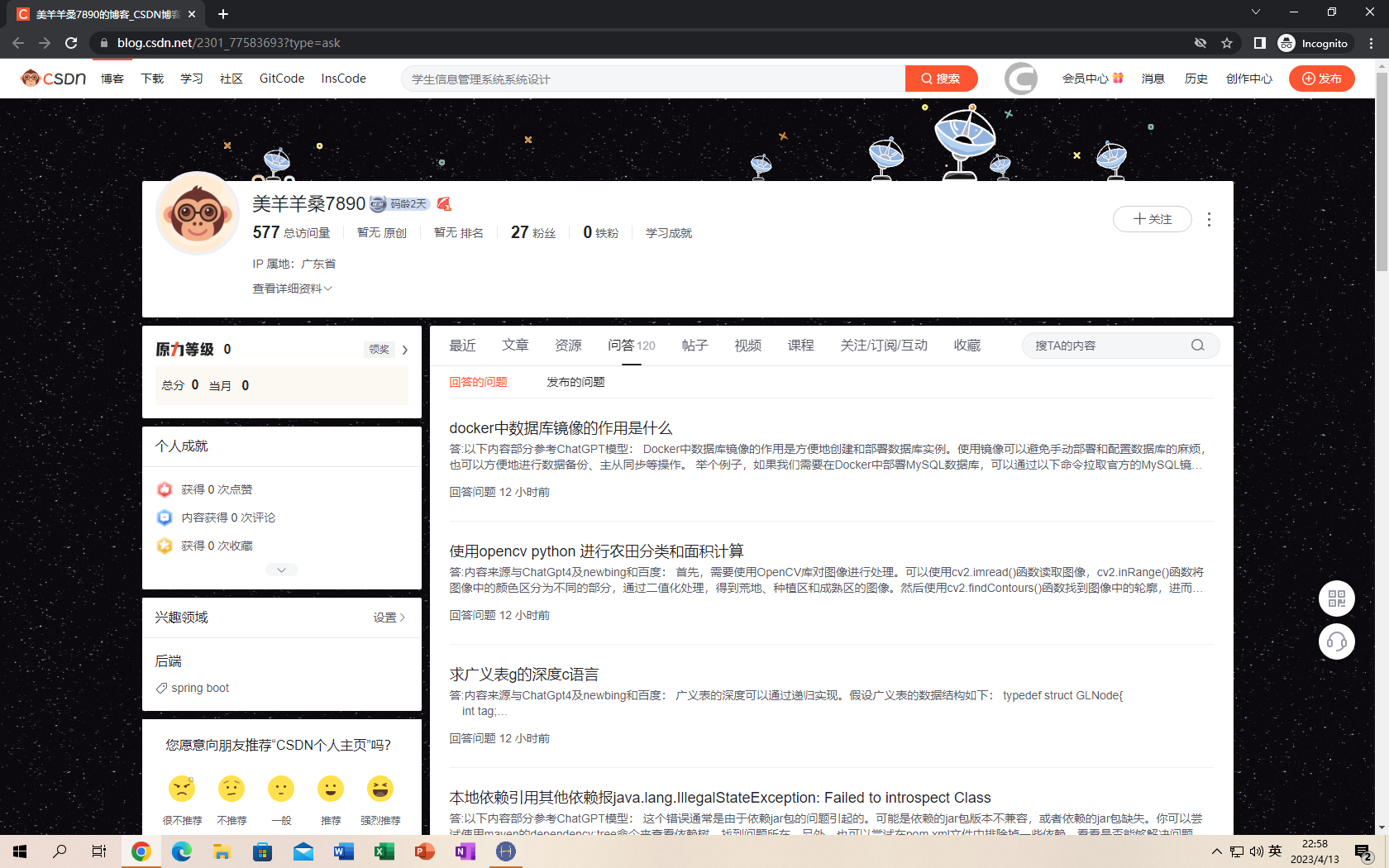Open the round C avatar icon in header
The image size is (1389, 868).
(1021, 79)
